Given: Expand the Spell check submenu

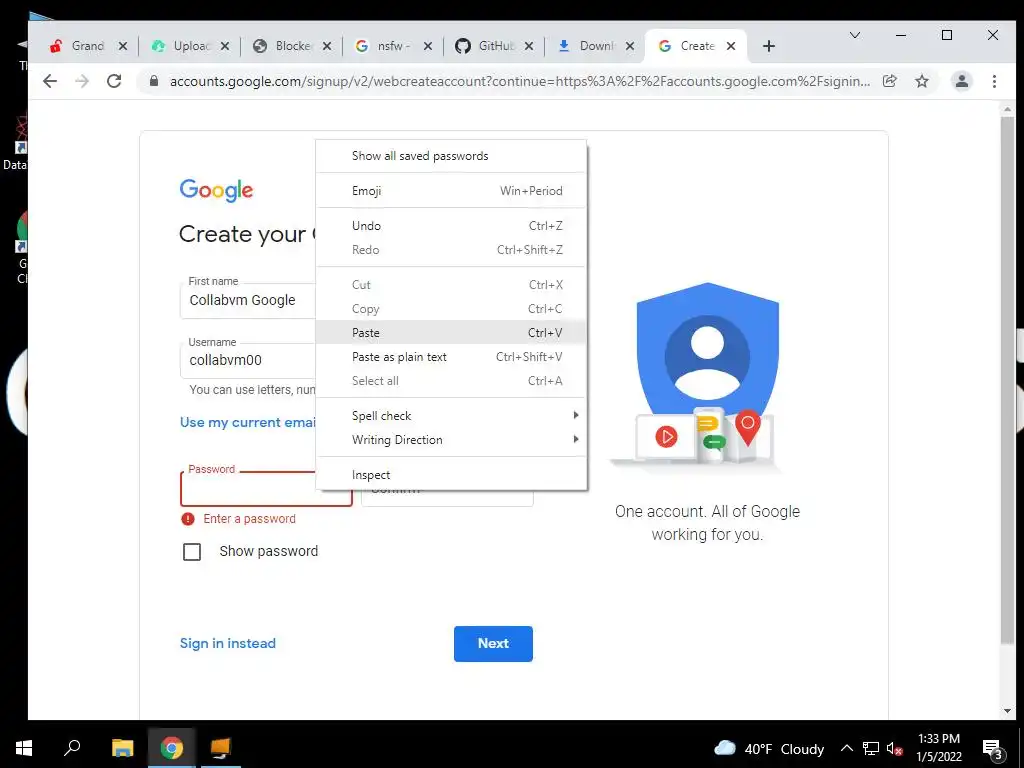Looking at the screenshot, I should [451, 415].
